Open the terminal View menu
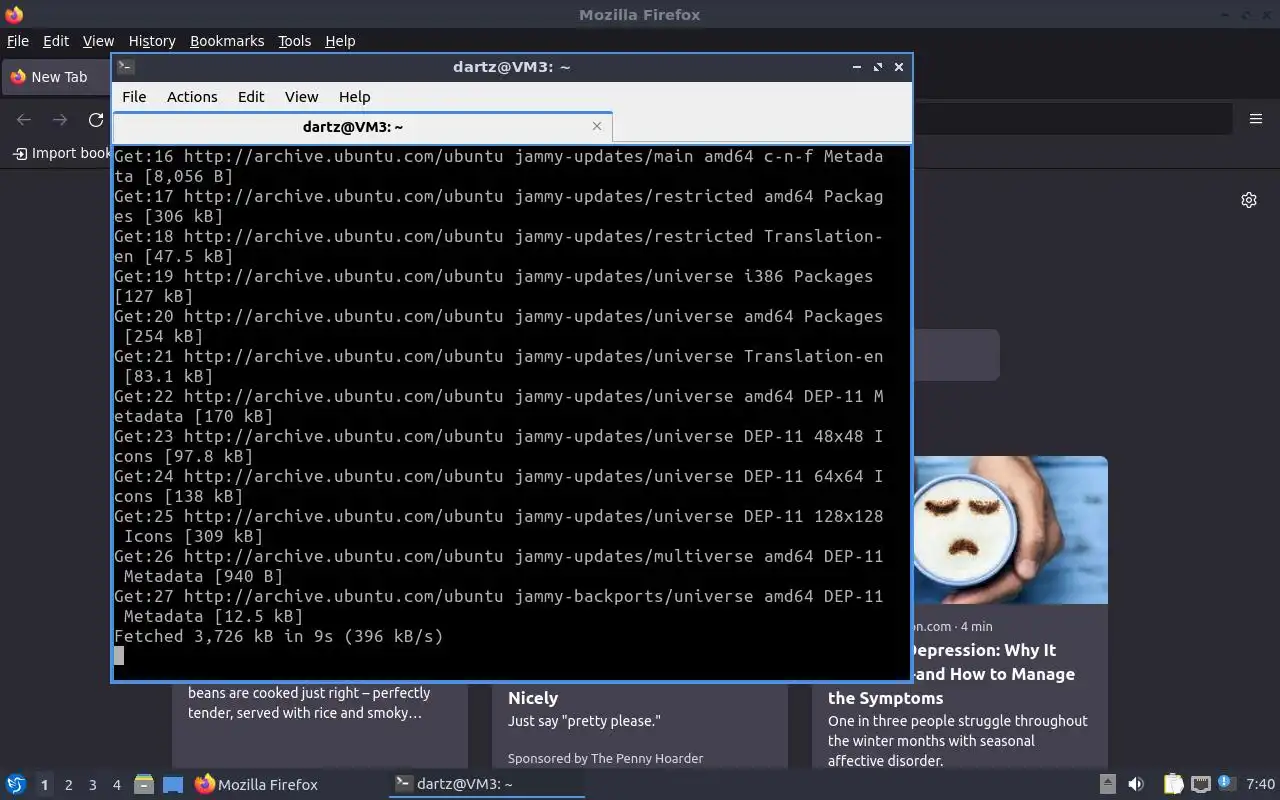This screenshot has width=1280, height=800. (x=301, y=97)
